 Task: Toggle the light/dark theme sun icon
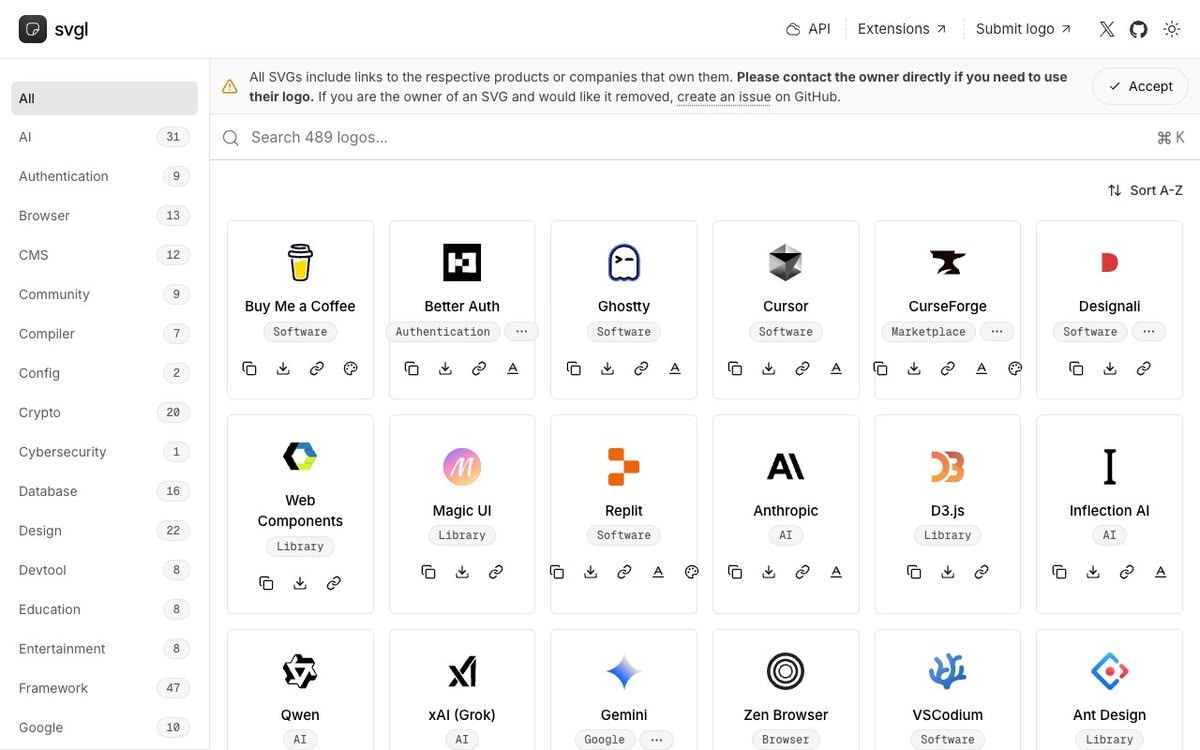click(x=1172, y=29)
